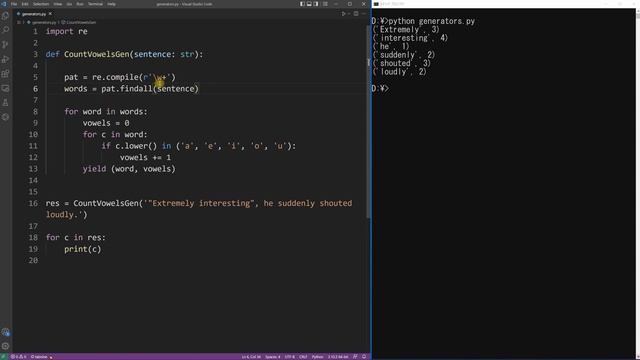Click the feedback icon in the status bar
Image resolution: width=640 pixels, height=360 pixels.
(355, 357)
